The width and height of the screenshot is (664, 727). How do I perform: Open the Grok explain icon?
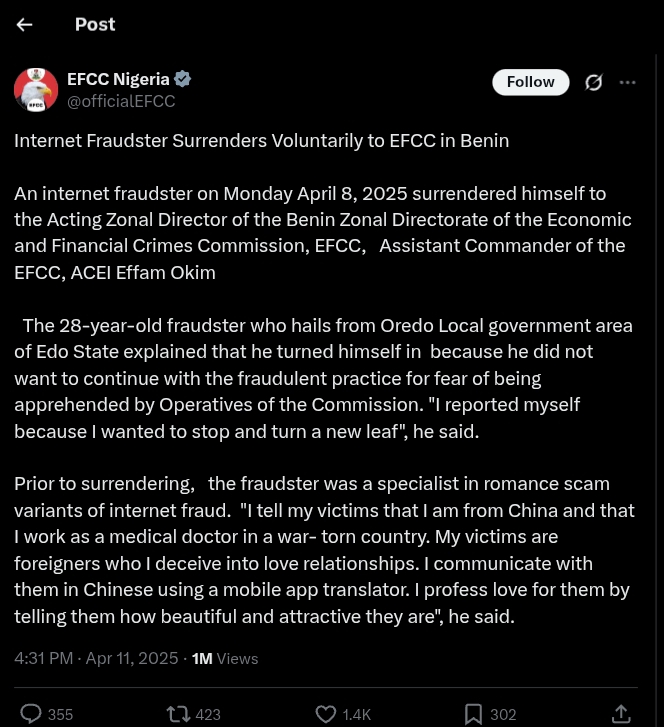pos(594,83)
